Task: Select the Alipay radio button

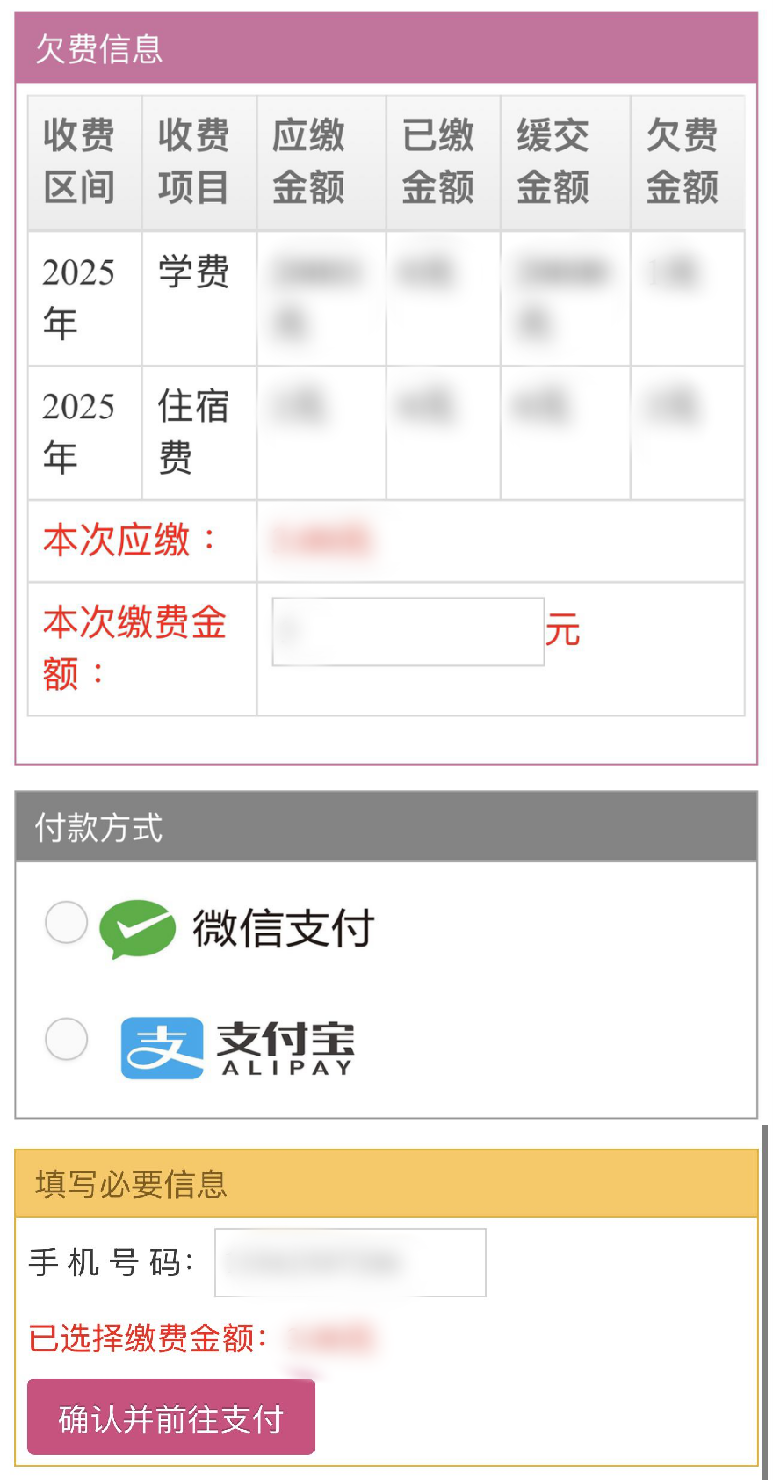Action: point(67,1040)
